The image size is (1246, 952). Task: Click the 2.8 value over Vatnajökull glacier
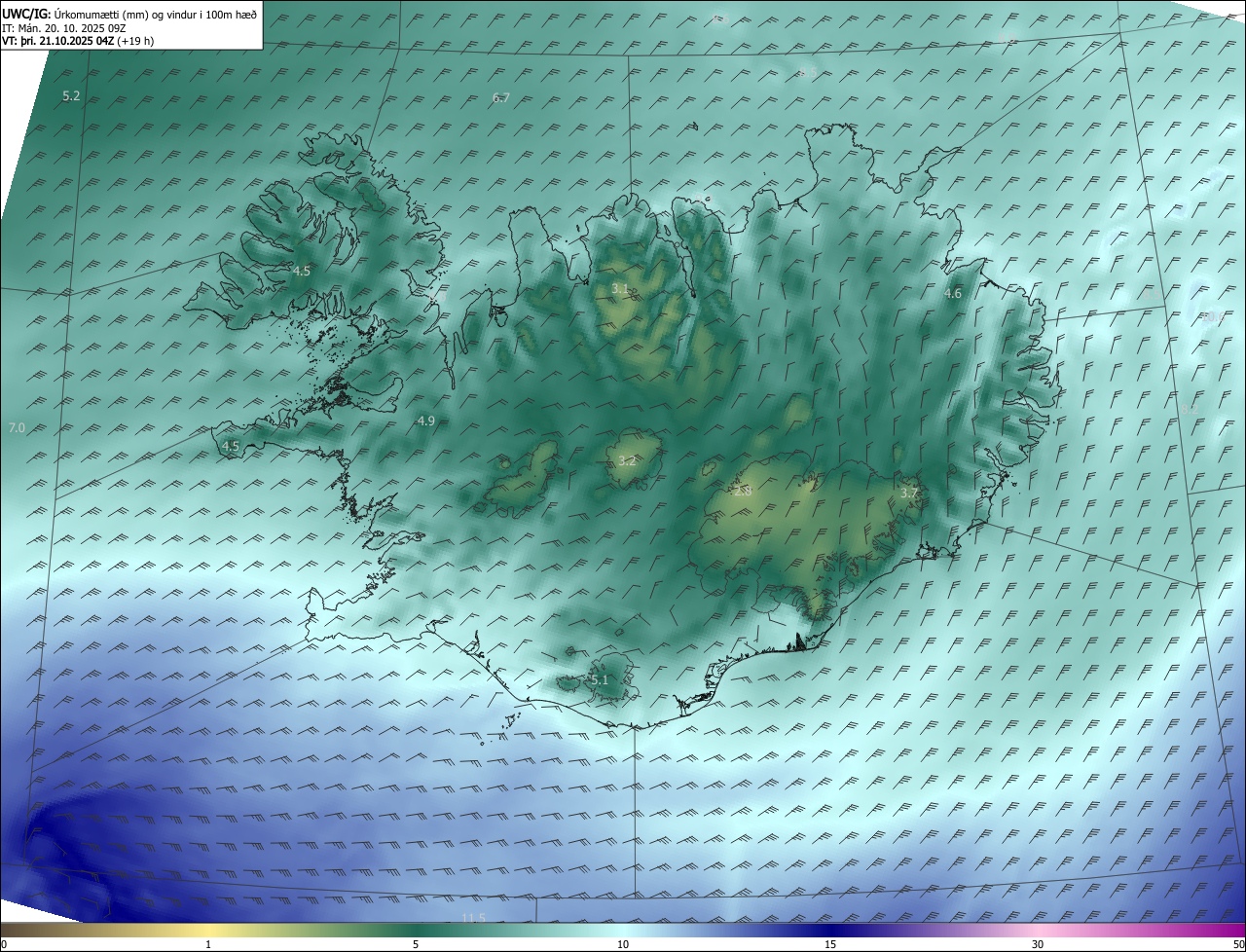(x=743, y=492)
